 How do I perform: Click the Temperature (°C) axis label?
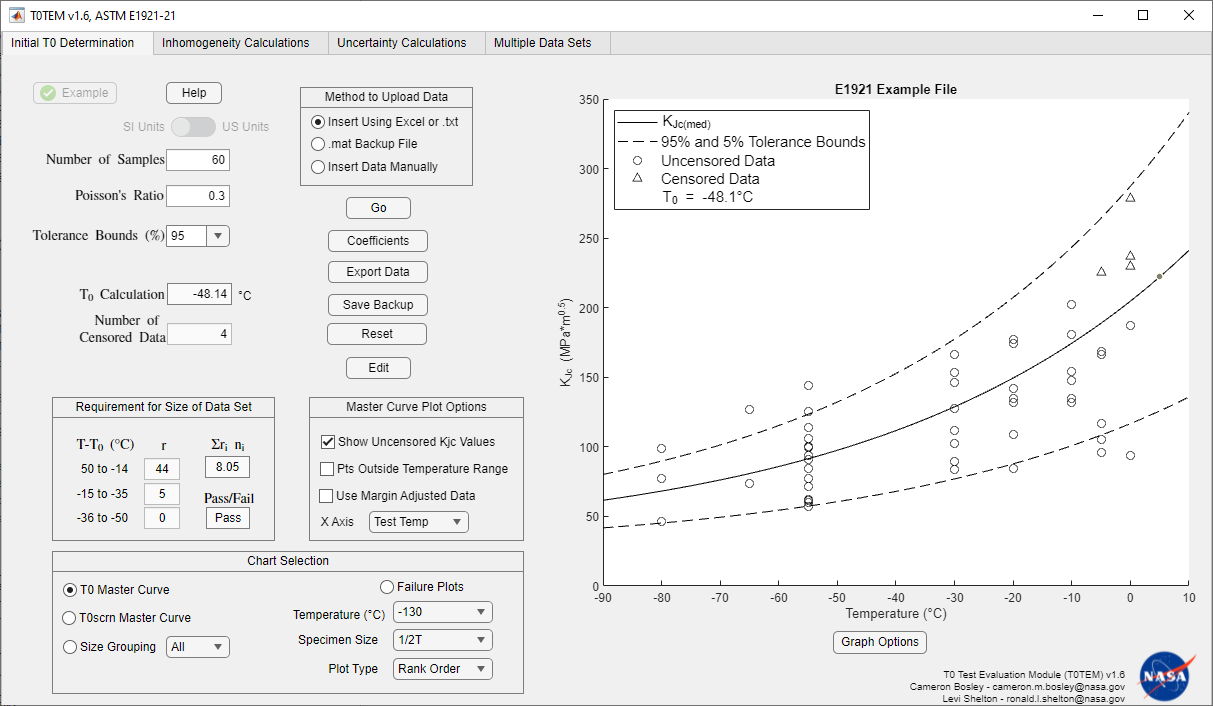(x=896, y=613)
